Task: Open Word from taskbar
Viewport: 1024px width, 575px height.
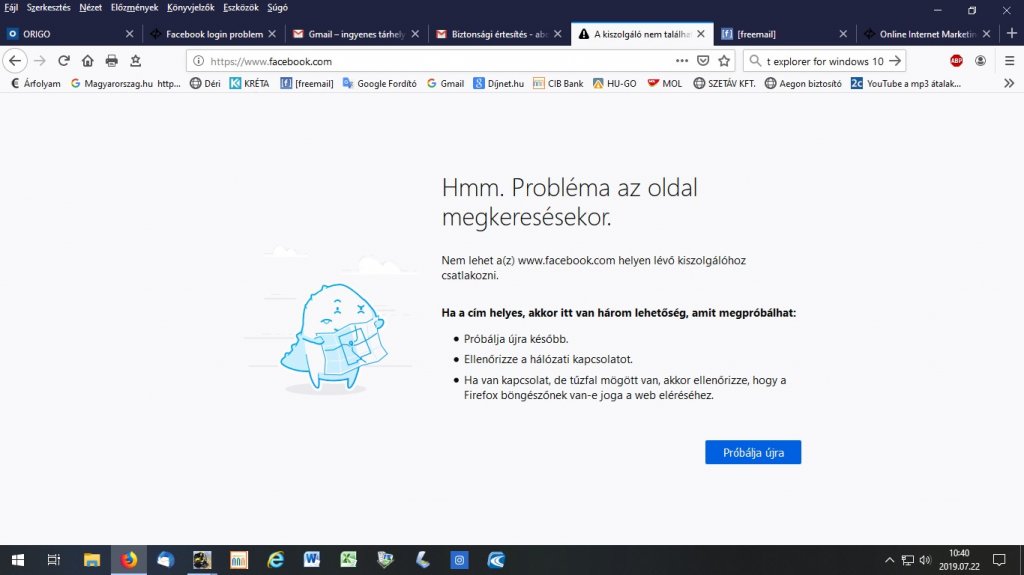Action: 312,560
